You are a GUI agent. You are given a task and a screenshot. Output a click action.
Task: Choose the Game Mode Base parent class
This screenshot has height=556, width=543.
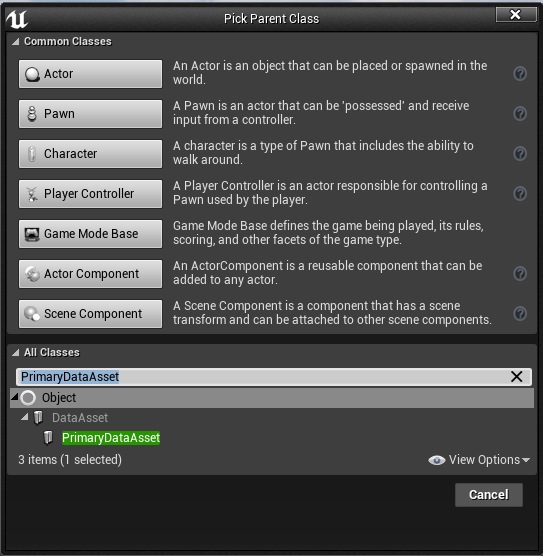90,234
